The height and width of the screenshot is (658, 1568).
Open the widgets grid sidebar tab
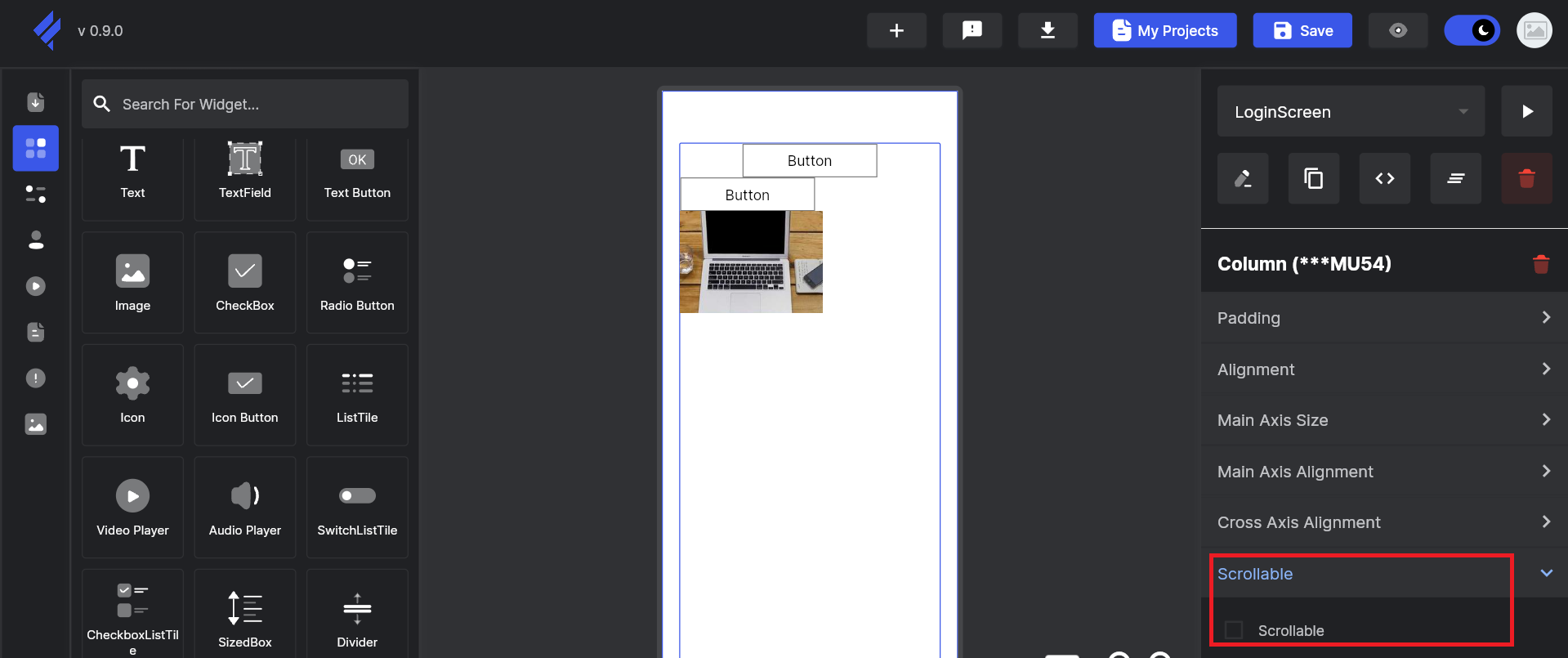coord(36,148)
